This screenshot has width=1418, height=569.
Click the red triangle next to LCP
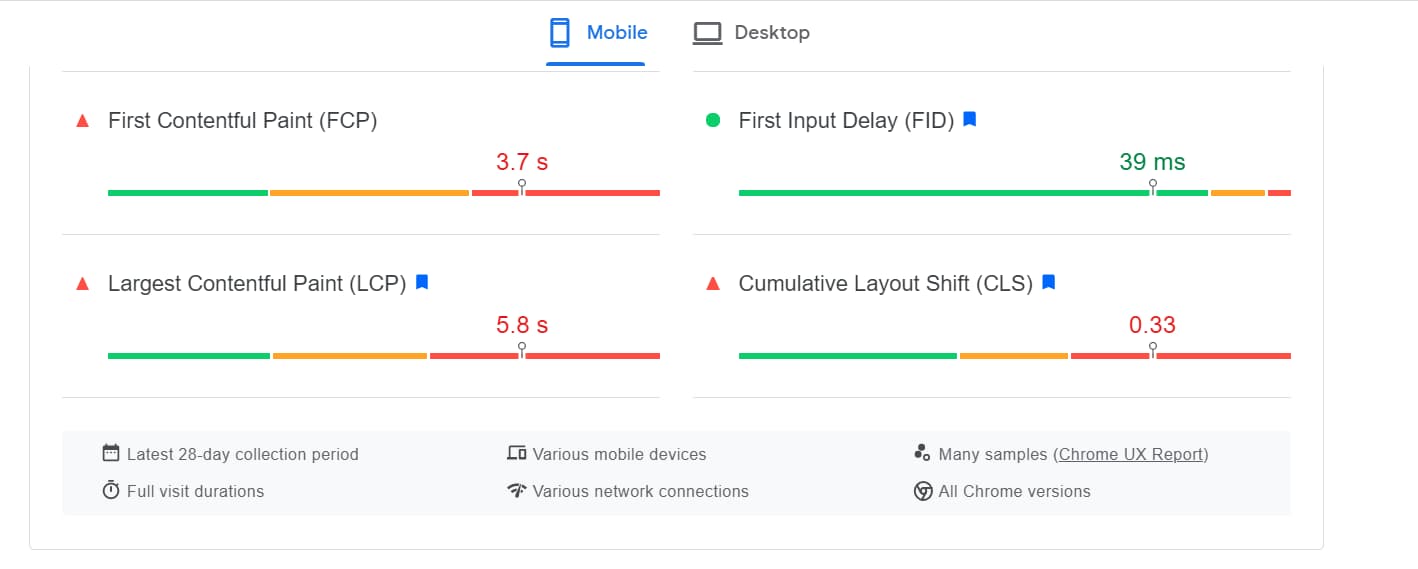click(83, 284)
